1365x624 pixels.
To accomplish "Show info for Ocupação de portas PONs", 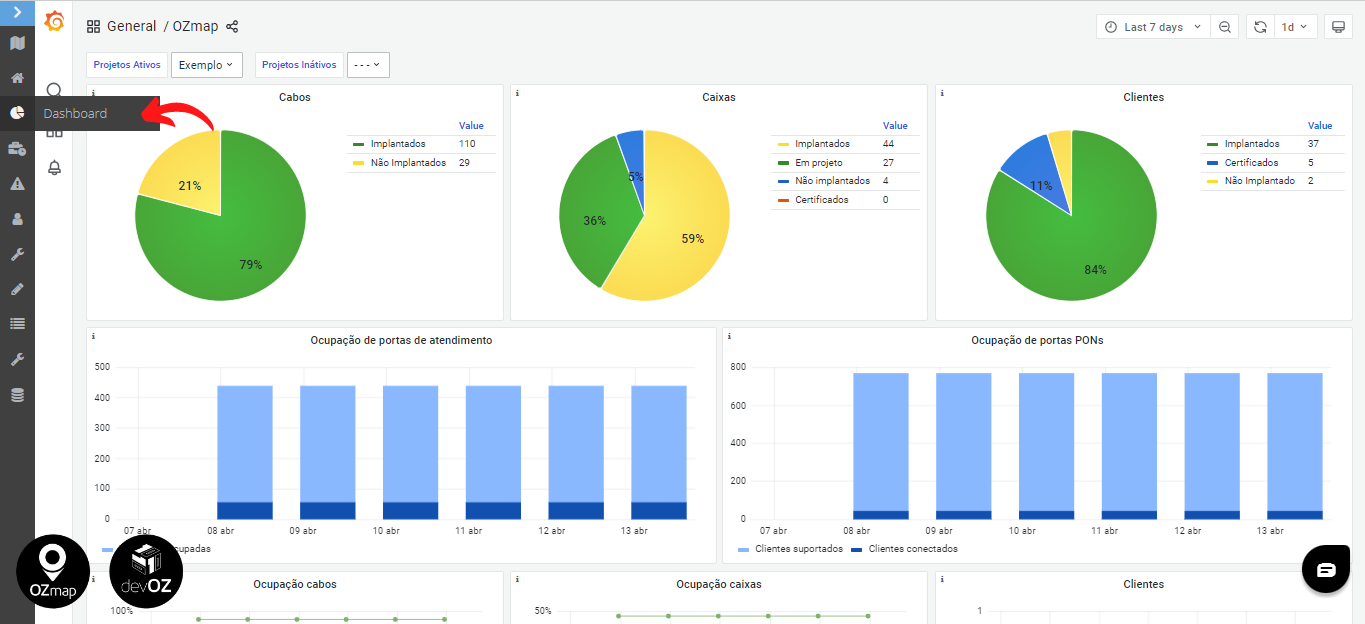I will tap(729, 336).
